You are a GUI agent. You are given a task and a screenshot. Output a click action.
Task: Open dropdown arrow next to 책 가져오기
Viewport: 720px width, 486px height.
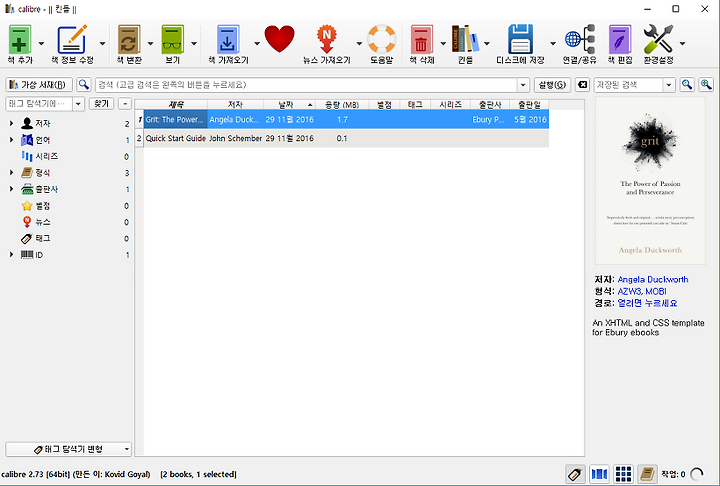tap(257, 44)
